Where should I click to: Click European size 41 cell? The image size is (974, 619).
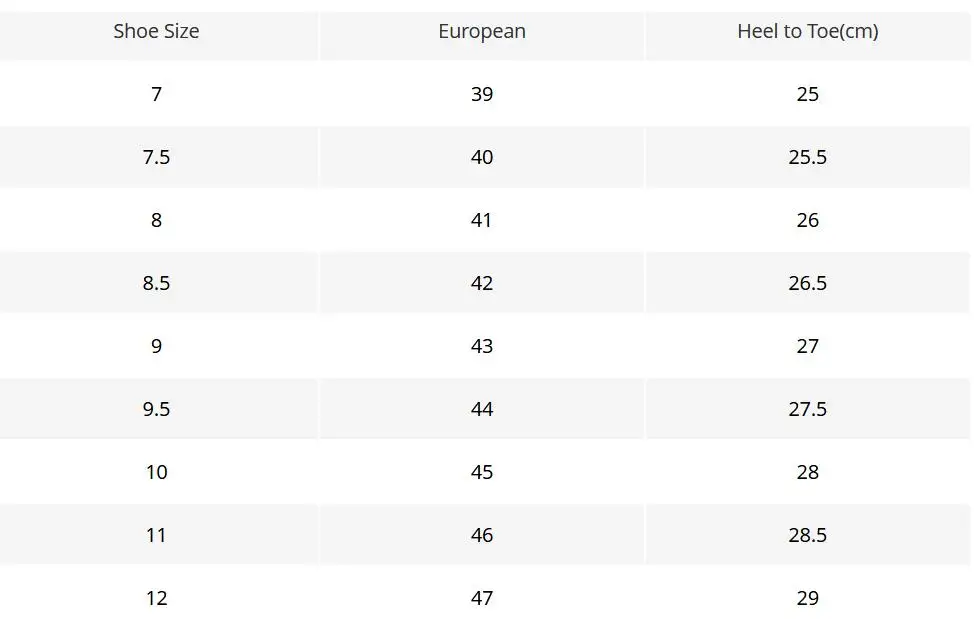(x=482, y=220)
